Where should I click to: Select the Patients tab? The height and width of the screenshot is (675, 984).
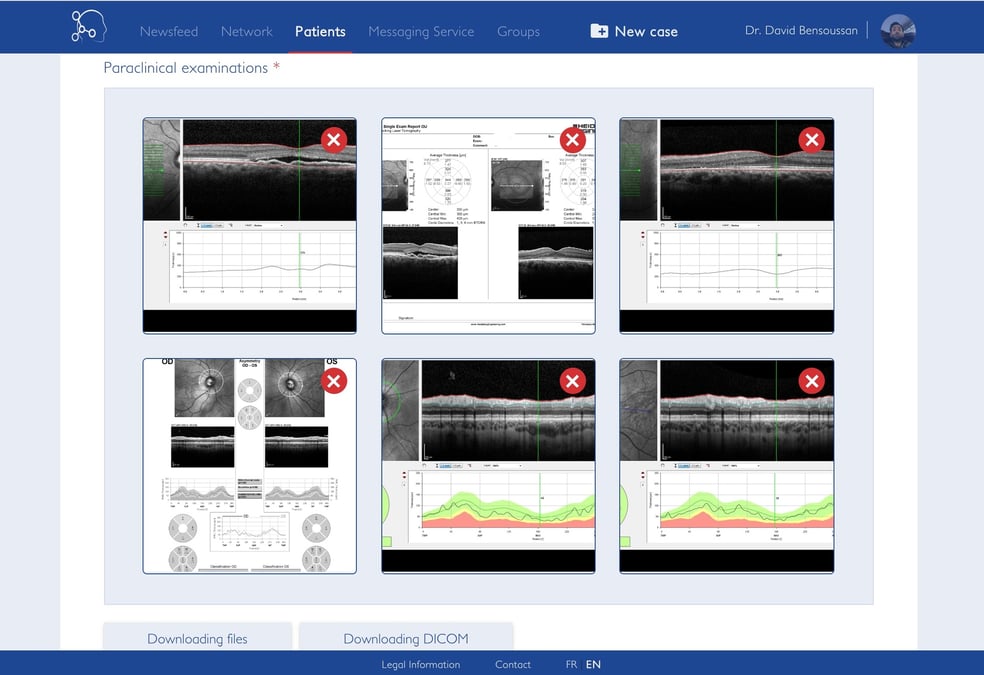point(320,31)
